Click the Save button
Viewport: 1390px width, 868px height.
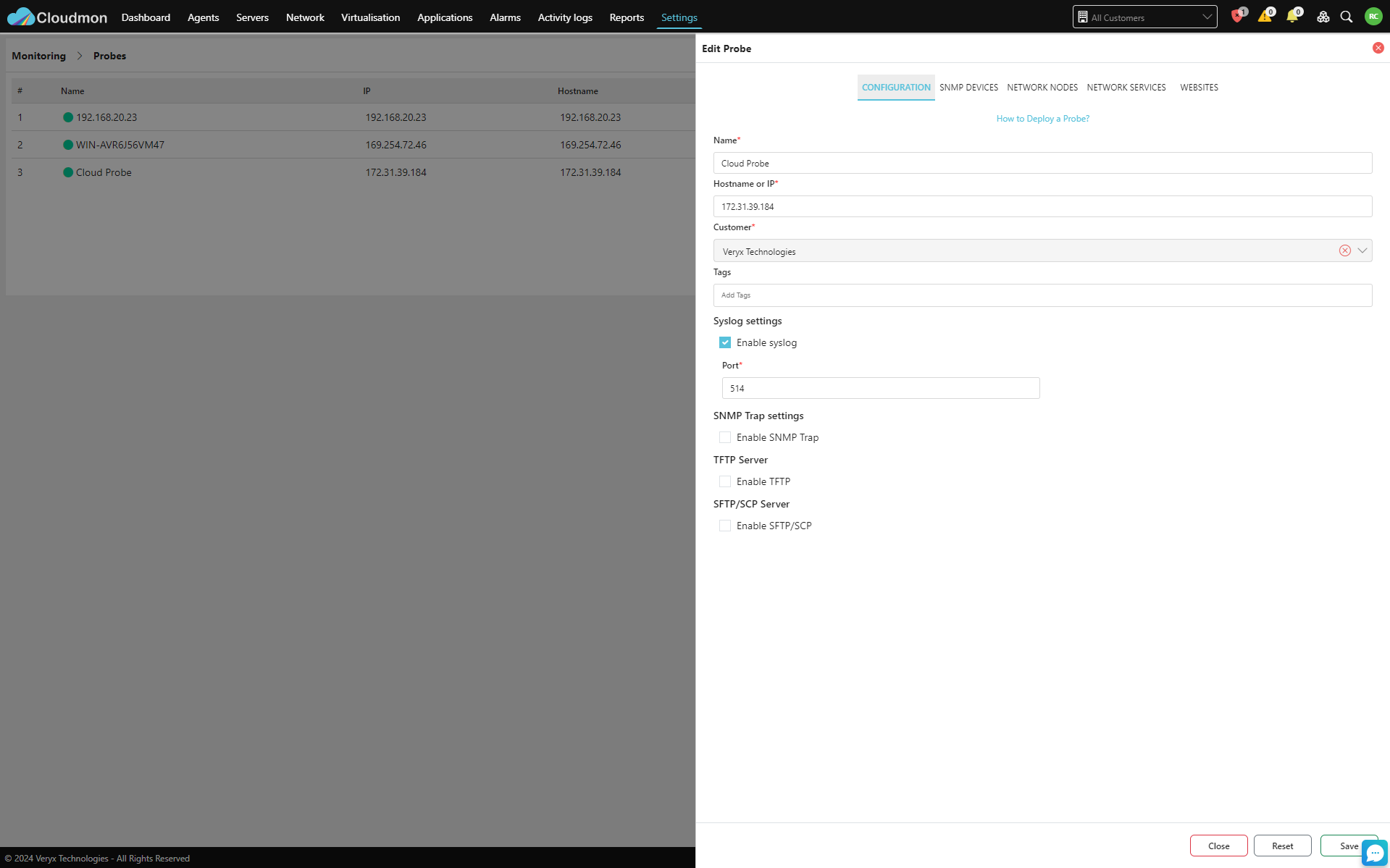[x=1348, y=846]
